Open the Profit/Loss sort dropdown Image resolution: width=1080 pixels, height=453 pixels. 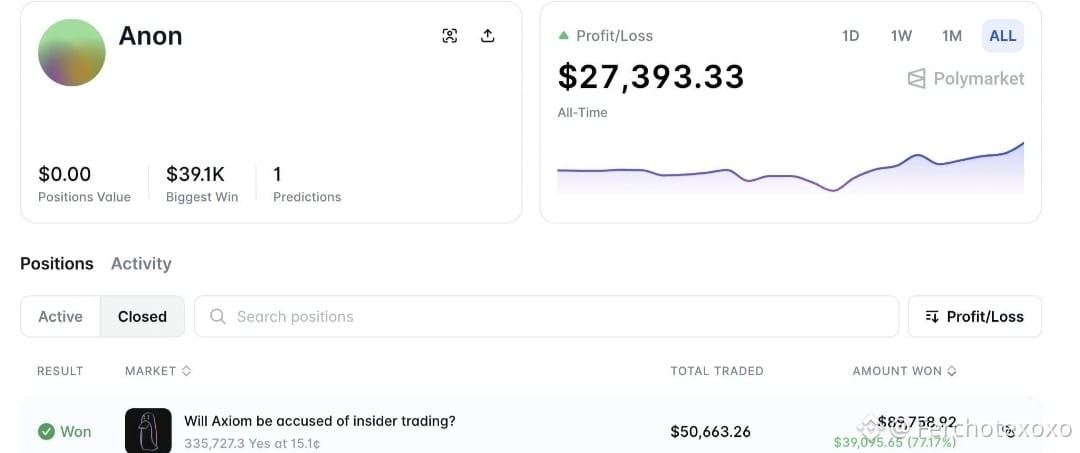pos(975,317)
